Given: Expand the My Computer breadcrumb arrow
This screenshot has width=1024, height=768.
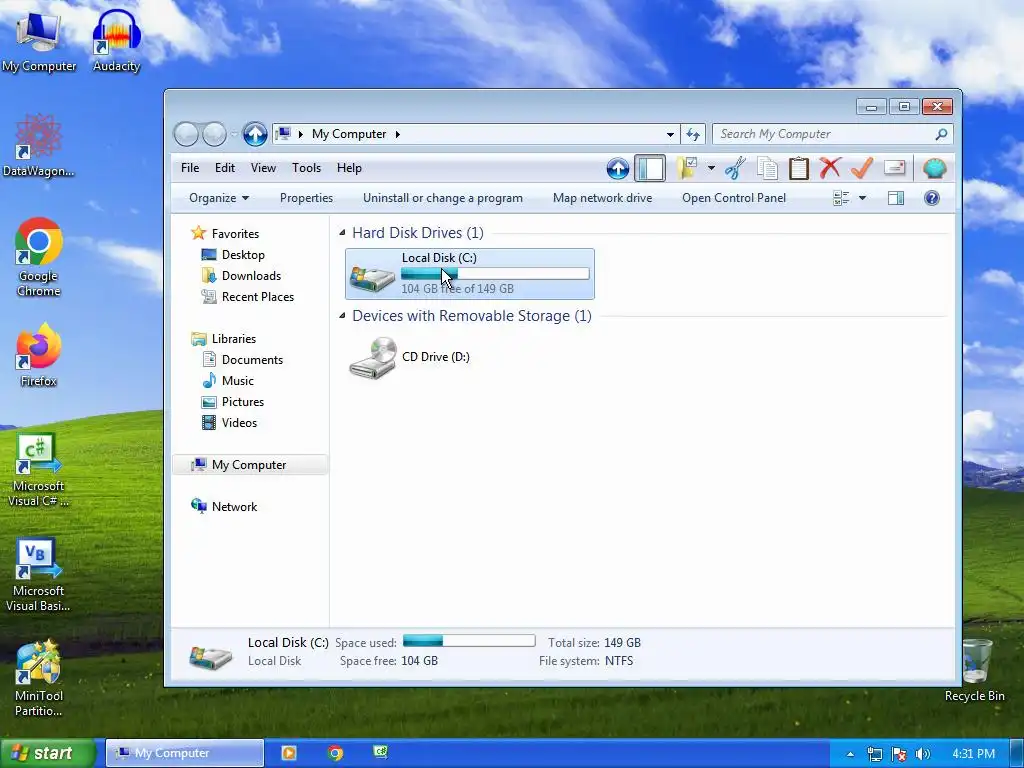Looking at the screenshot, I should click(397, 135).
